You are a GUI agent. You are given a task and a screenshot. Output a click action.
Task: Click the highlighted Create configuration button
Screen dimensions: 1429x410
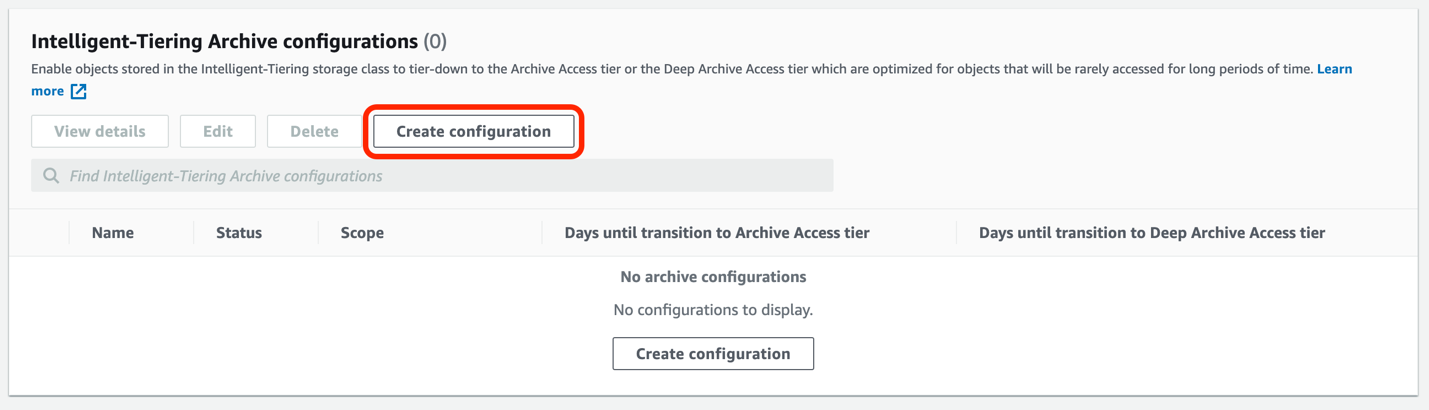click(473, 131)
